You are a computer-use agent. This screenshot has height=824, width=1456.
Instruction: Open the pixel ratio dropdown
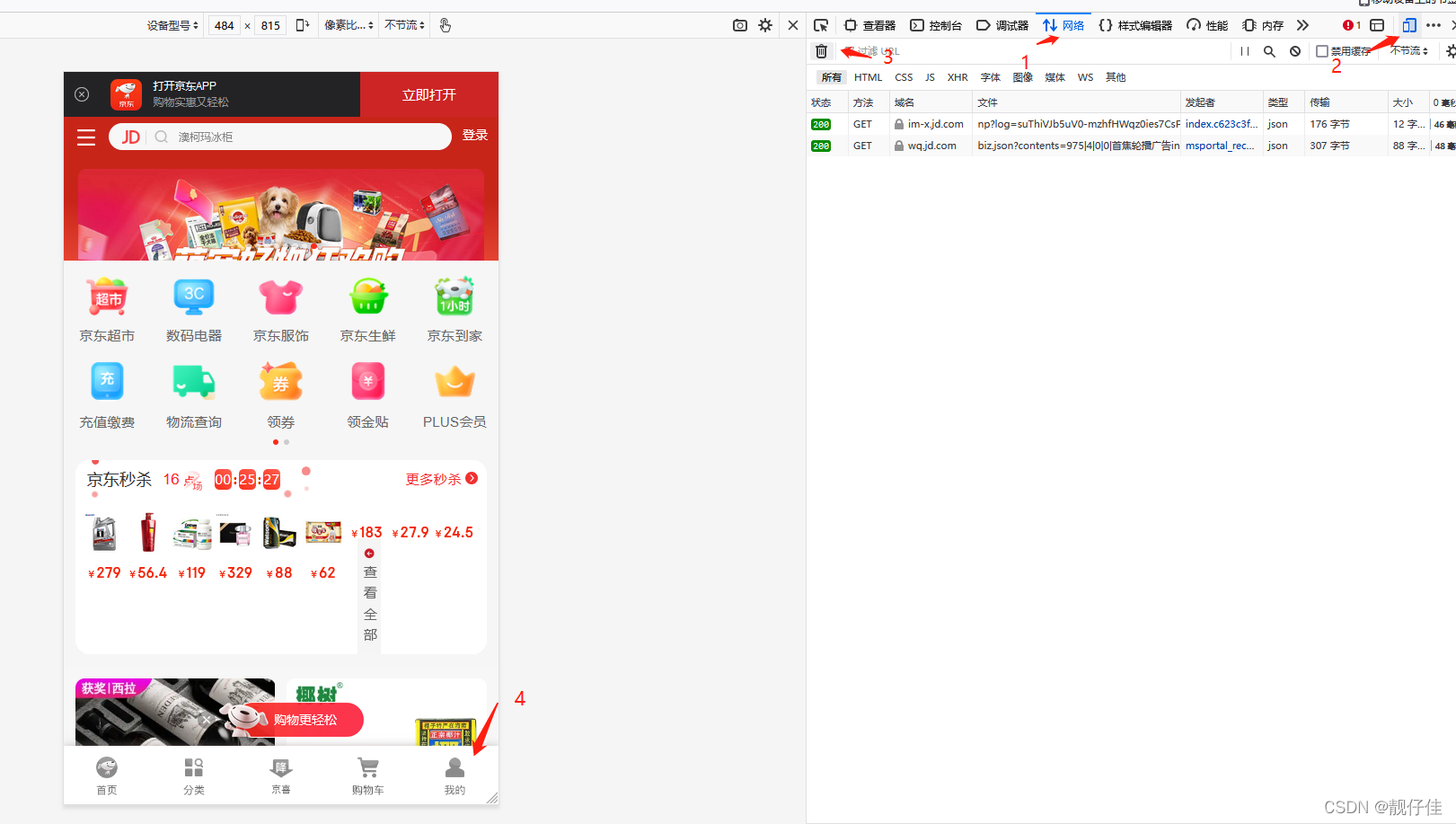349,25
